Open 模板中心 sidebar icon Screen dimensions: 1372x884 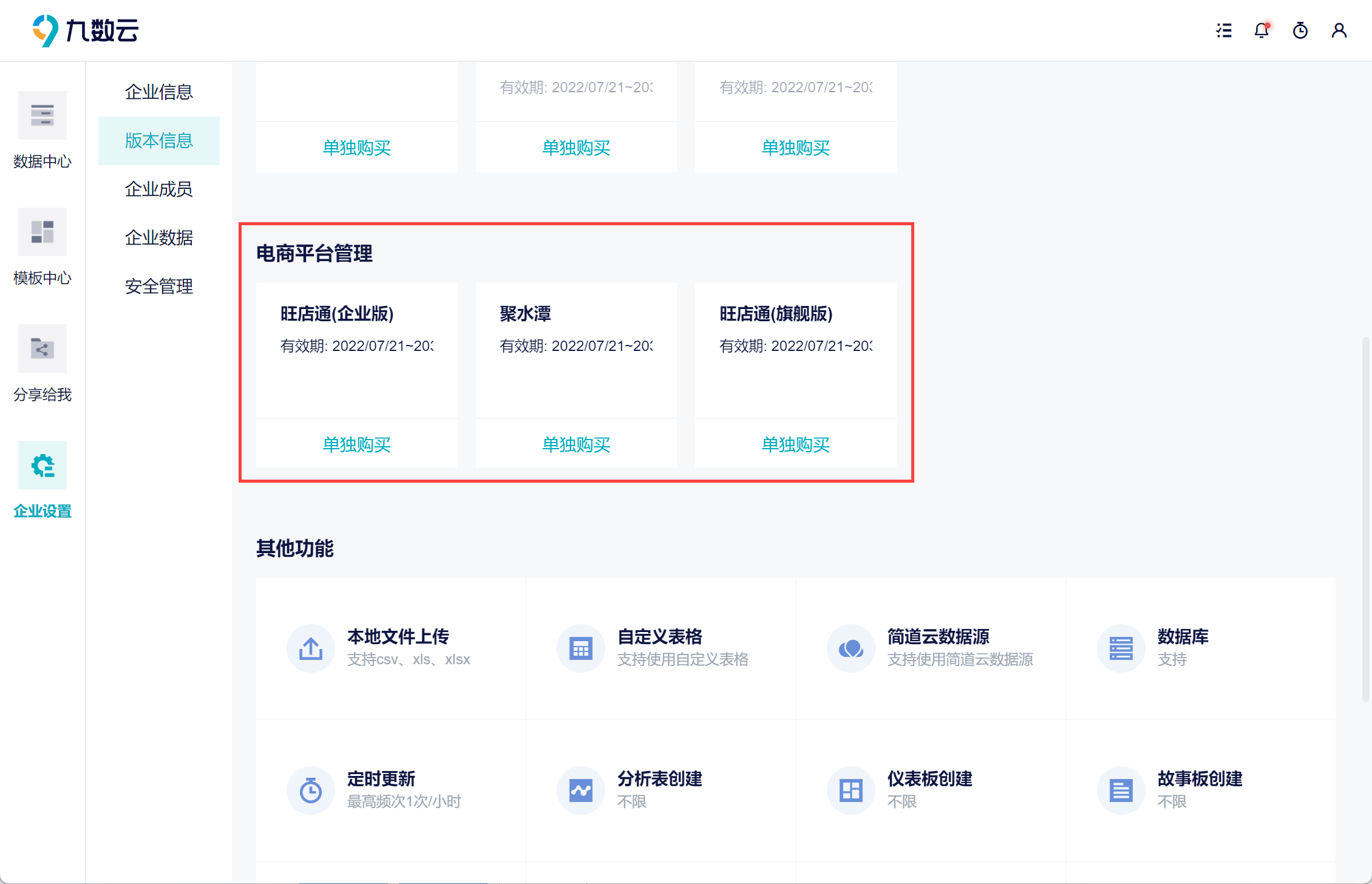click(x=42, y=233)
